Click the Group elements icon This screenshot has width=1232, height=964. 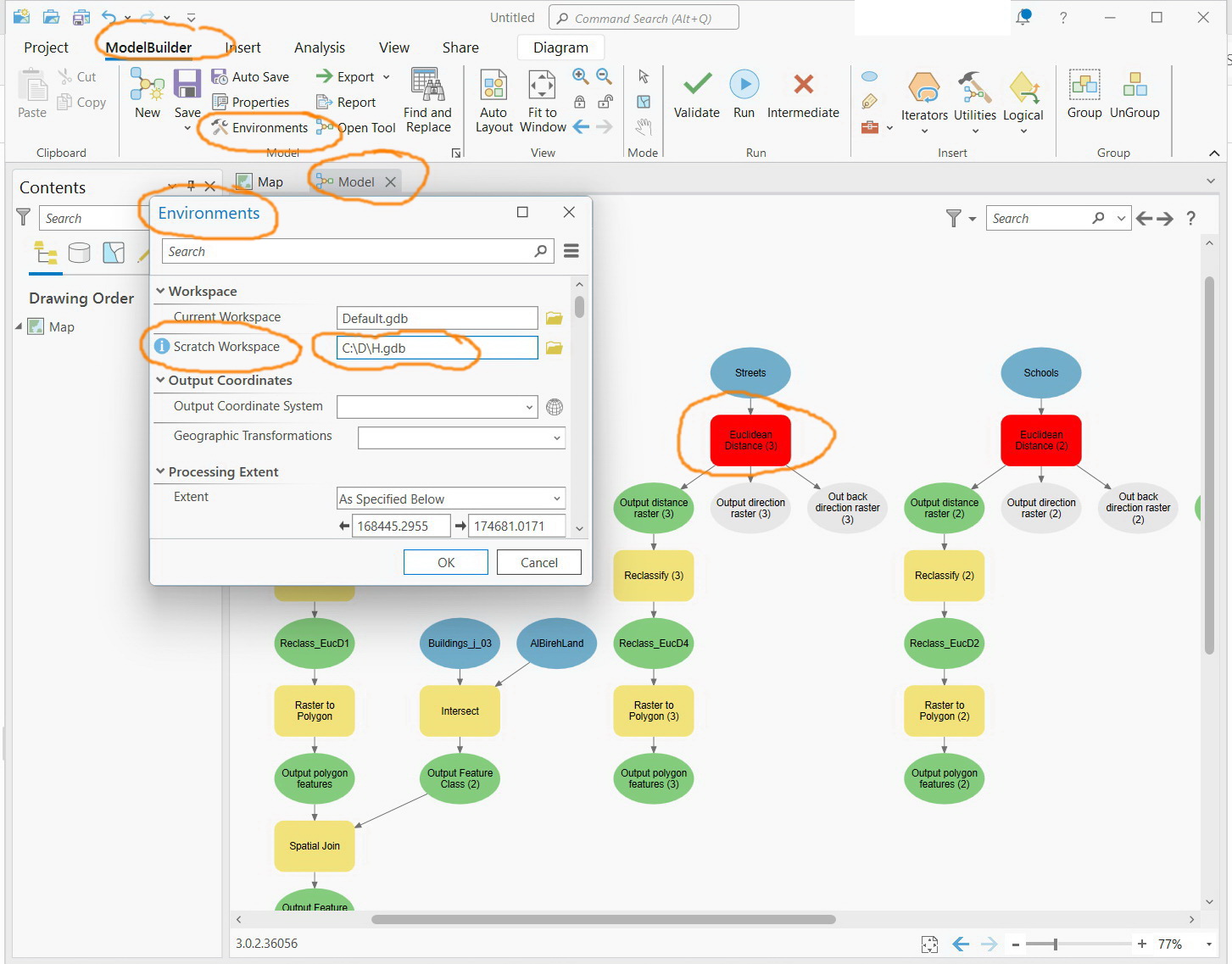(1084, 93)
